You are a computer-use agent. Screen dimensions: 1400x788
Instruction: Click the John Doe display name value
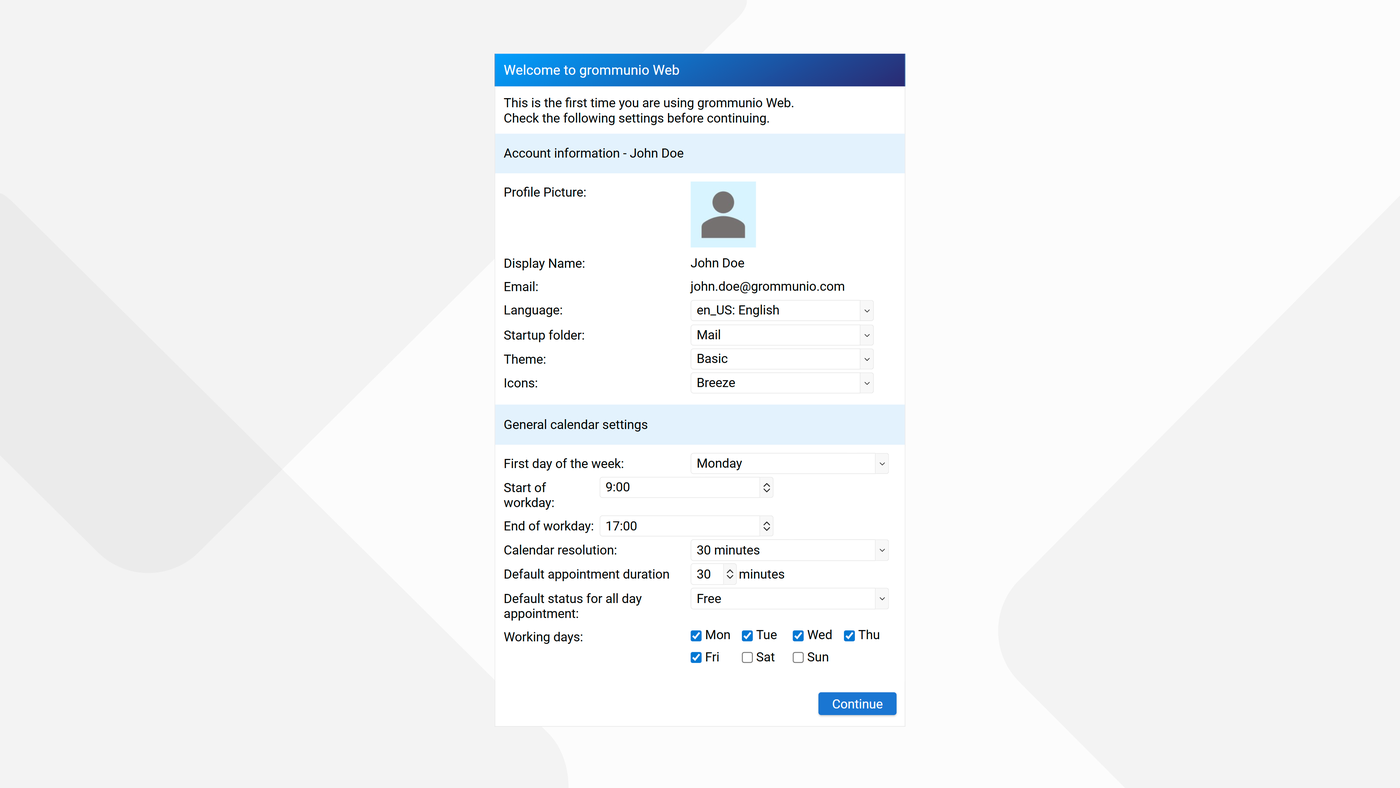pos(717,264)
